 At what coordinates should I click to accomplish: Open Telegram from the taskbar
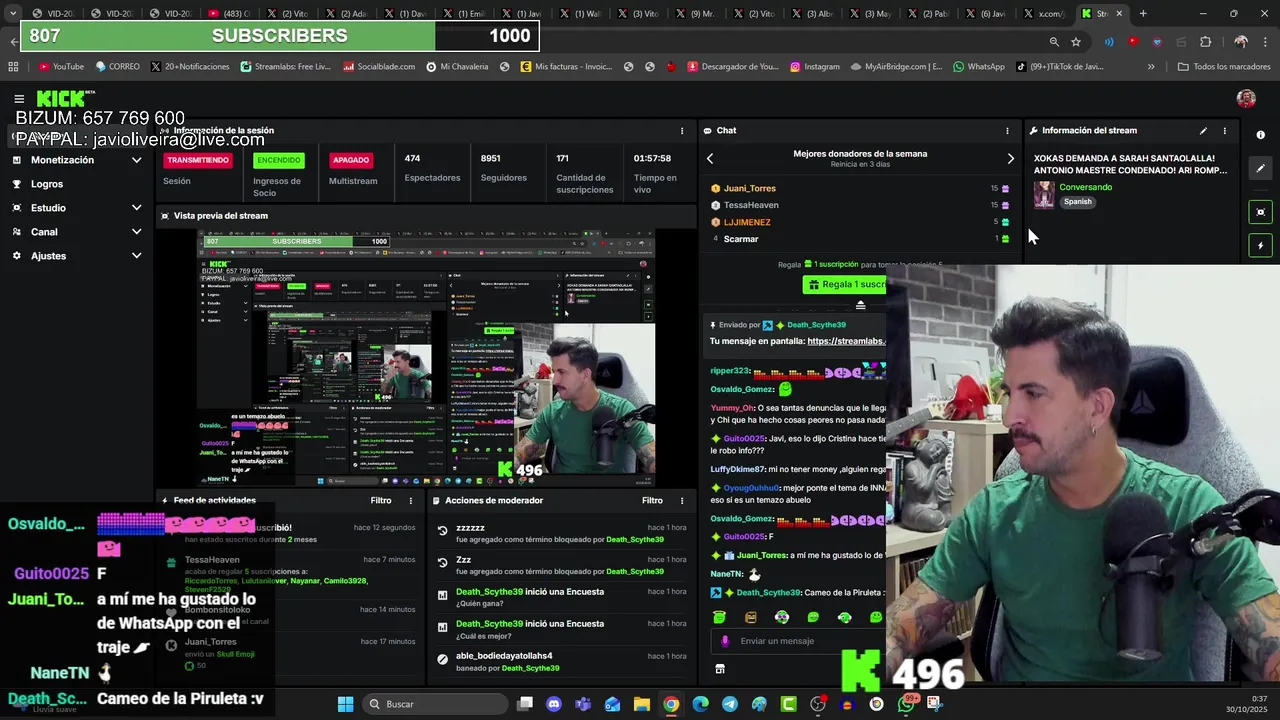[730, 704]
